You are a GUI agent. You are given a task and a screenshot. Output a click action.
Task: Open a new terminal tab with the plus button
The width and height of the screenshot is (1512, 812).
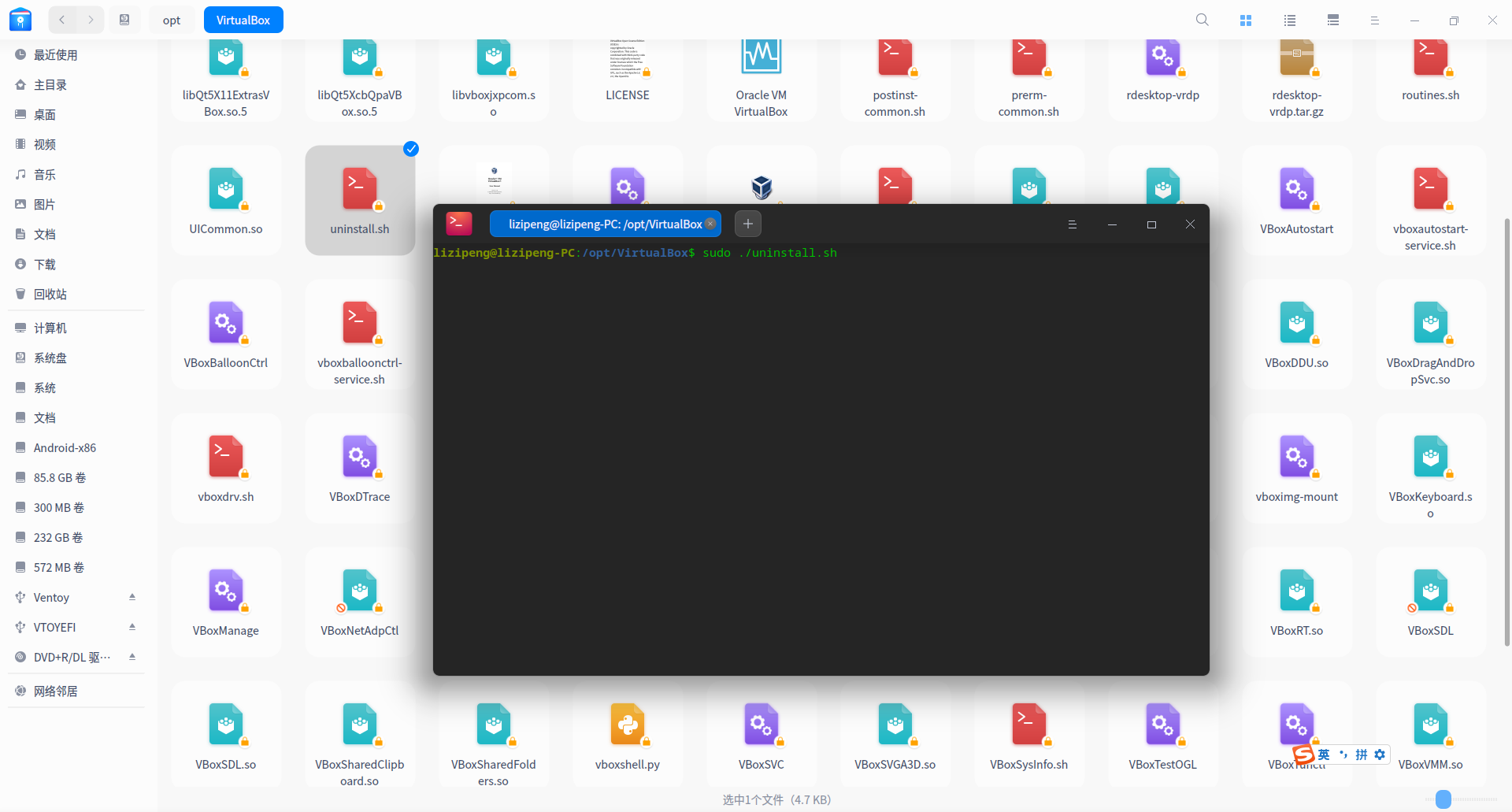coord(747,224)
